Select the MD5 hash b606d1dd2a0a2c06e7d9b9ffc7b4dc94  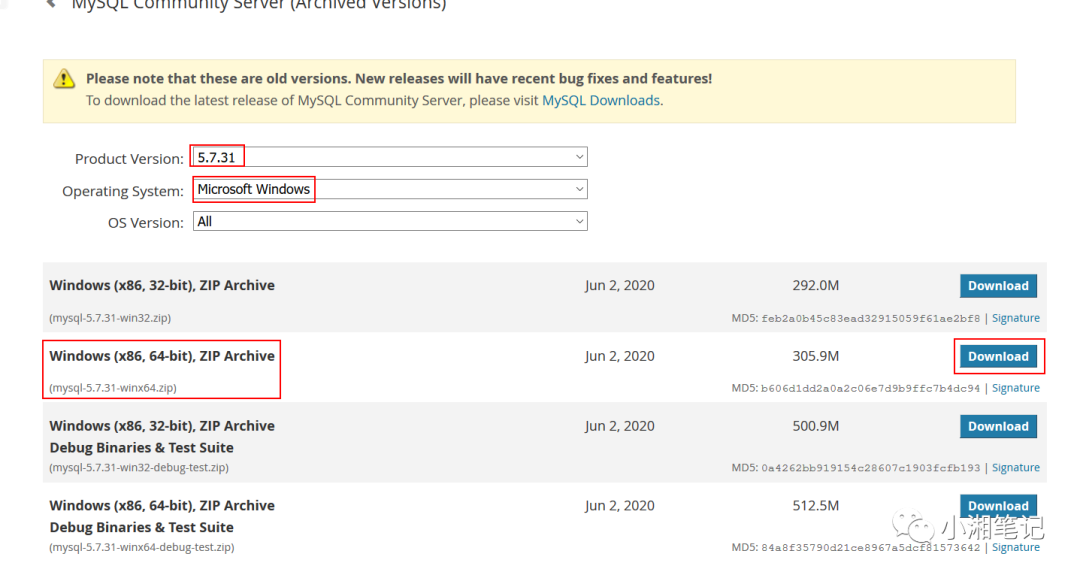pyautogui.click(x=871, y=388)
